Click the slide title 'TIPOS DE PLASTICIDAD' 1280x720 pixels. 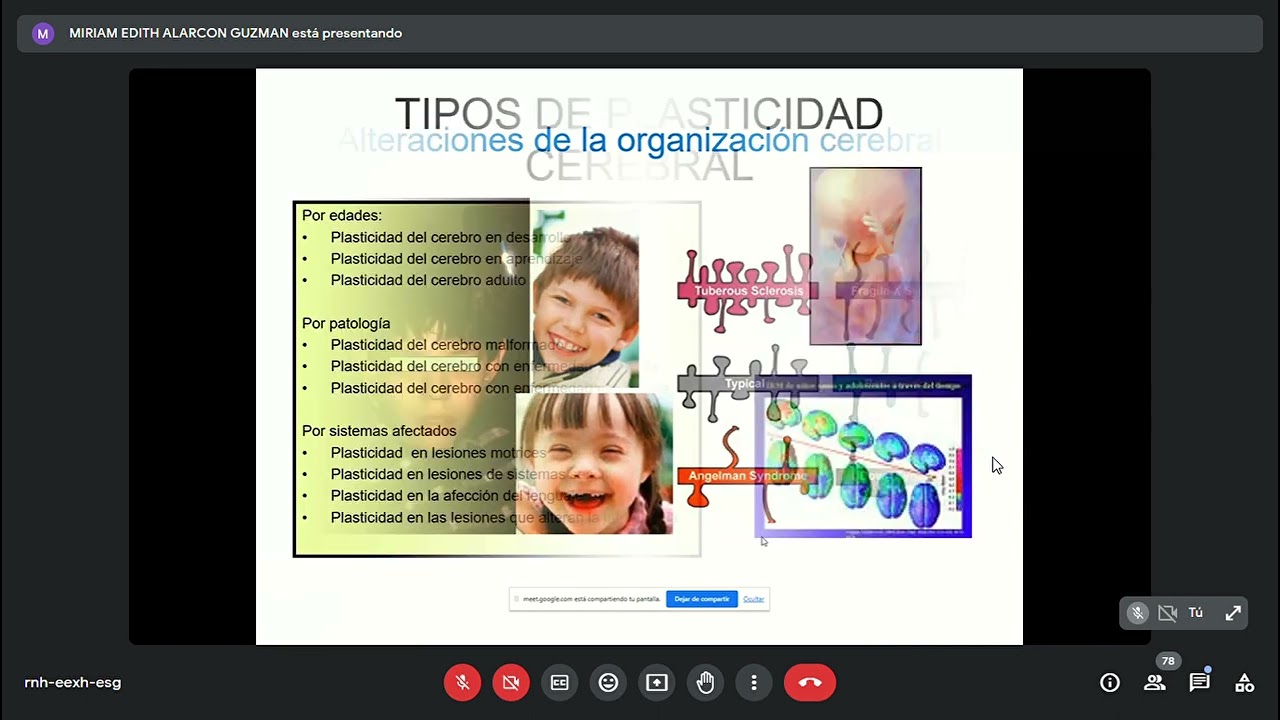[639, 114]
